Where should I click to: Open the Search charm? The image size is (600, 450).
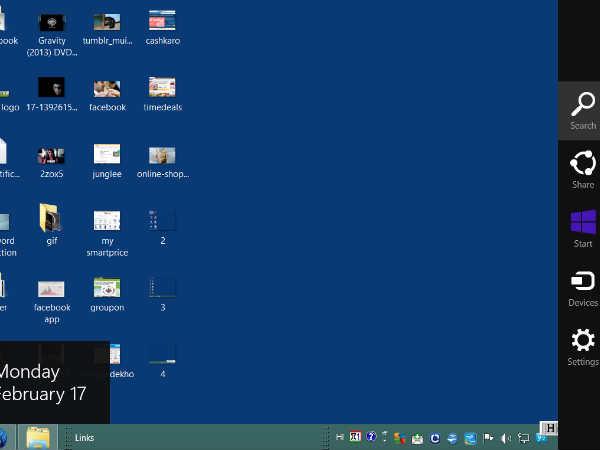[582, 110]
